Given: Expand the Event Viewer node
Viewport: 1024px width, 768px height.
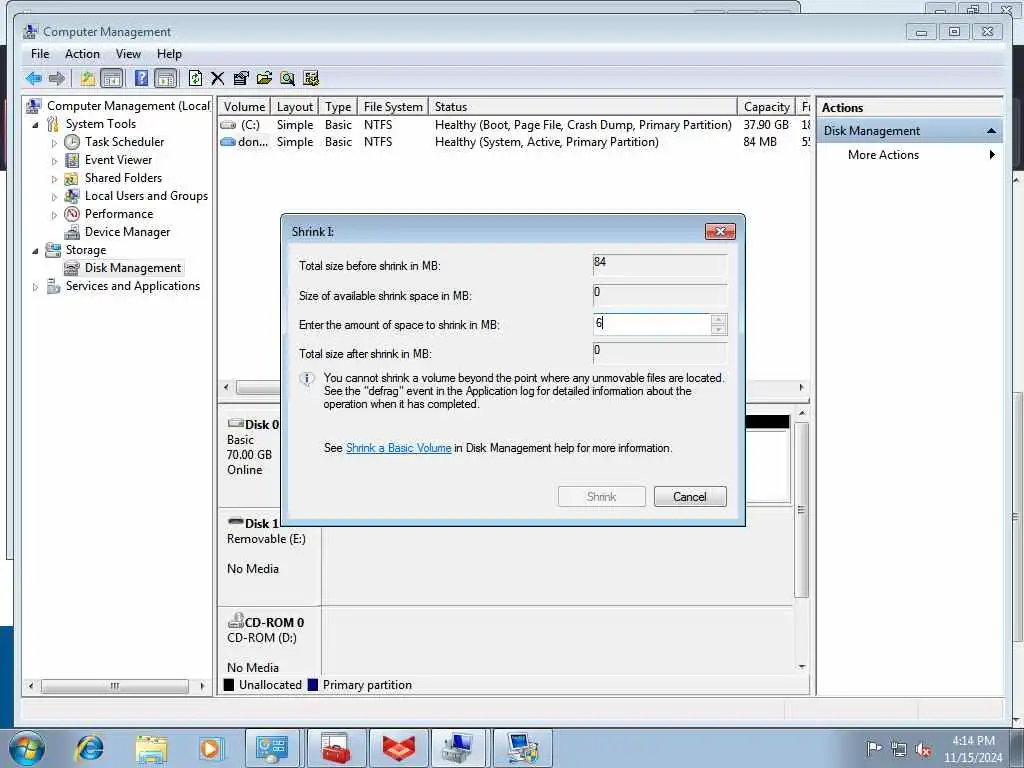Looking at the screenshot, I should pos(54,161).
